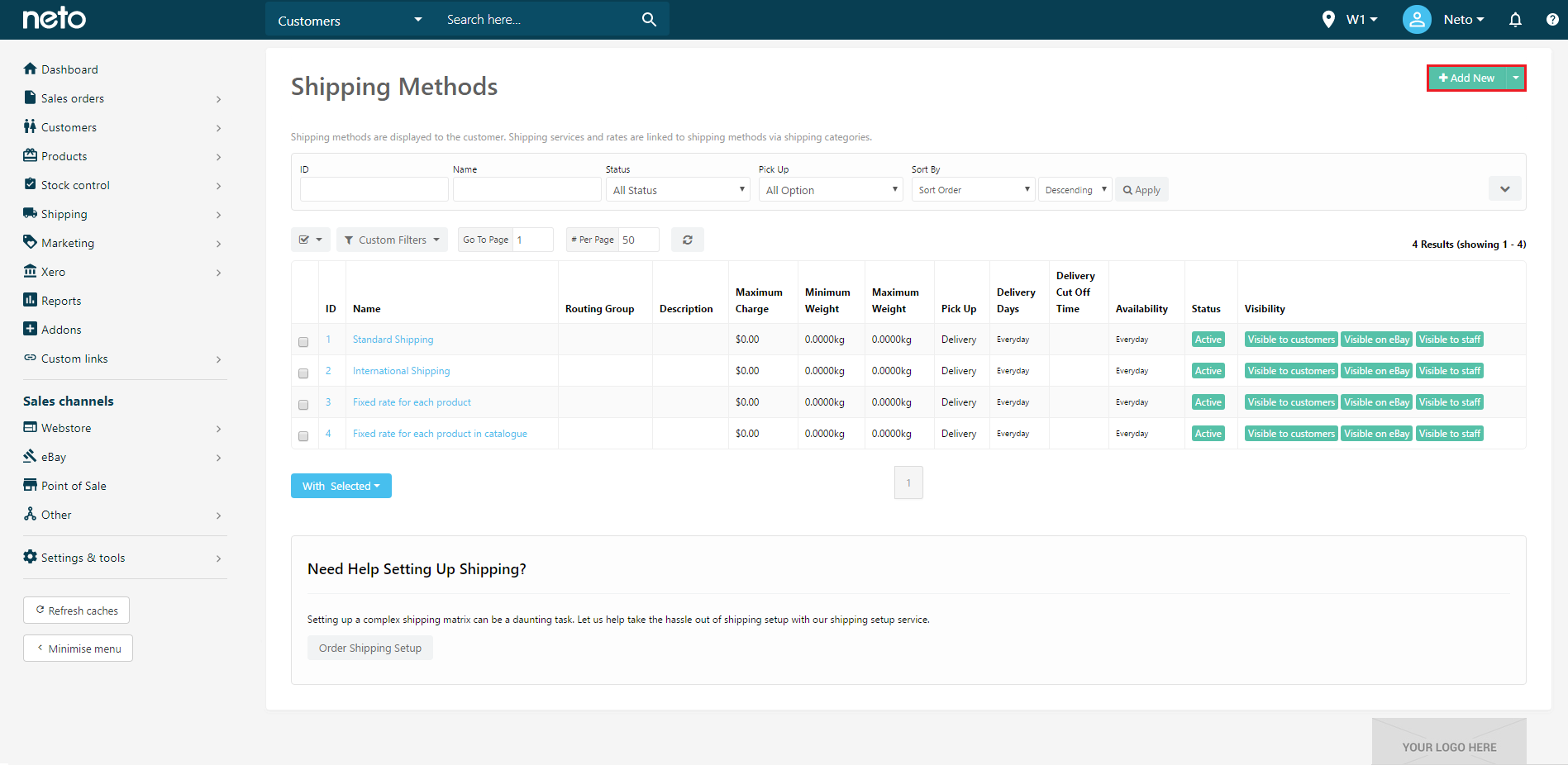Image resolution: width=1568 pixels, height=765 pixels.
Task: Open the Descending sort direction dropdown
Action: pyautogui.click(x=1075, y=190)
